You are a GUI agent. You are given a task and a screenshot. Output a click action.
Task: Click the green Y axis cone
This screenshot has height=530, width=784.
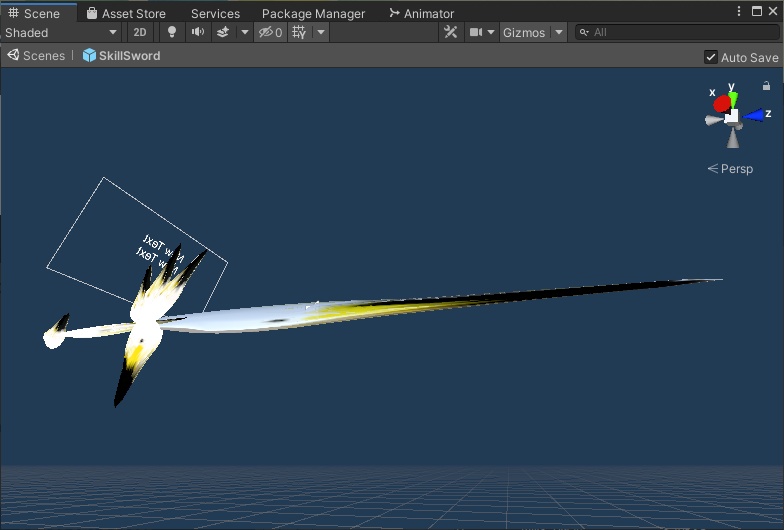733,98
